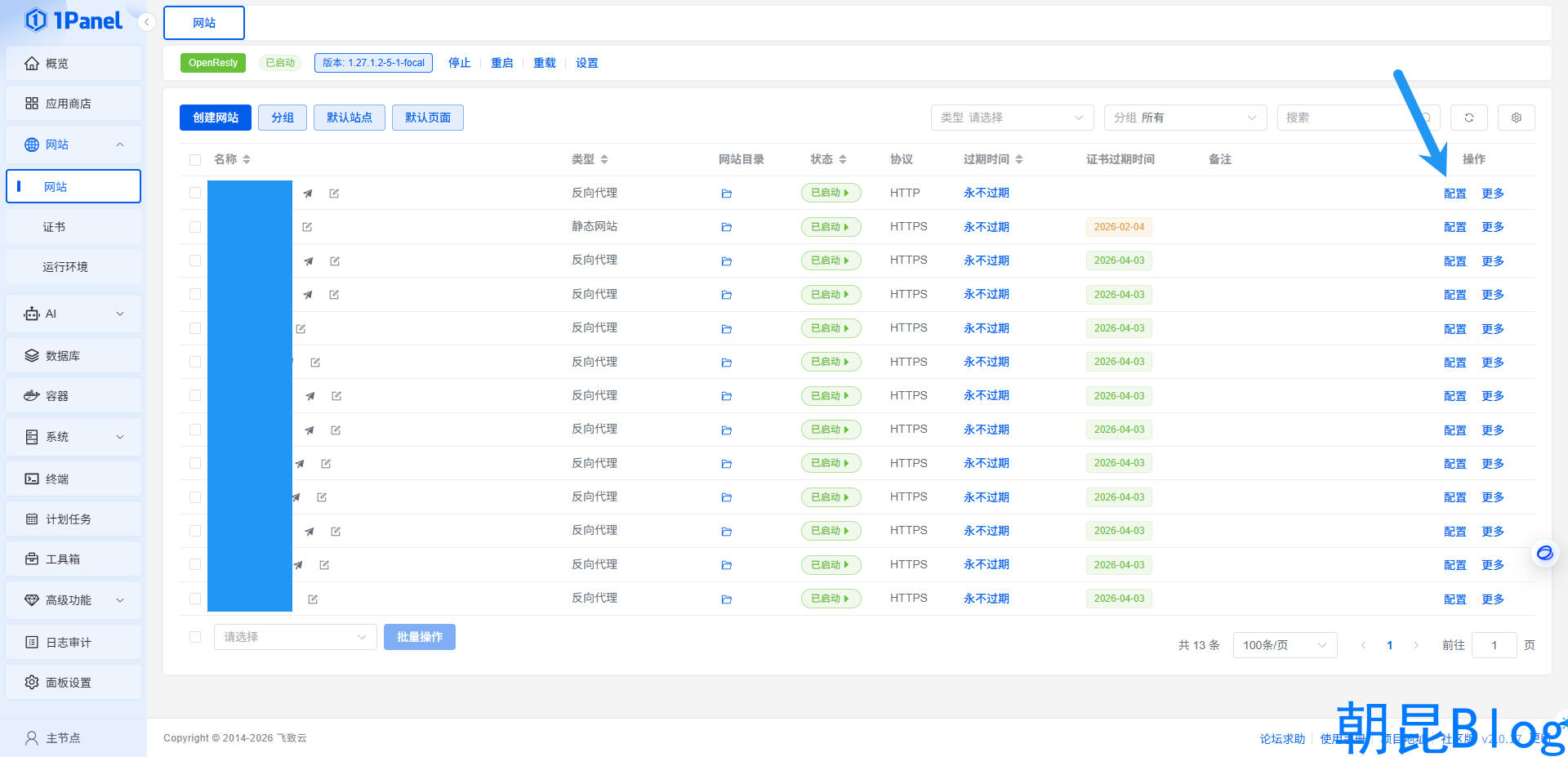Click the 1Panel logo

pos(73,20)
